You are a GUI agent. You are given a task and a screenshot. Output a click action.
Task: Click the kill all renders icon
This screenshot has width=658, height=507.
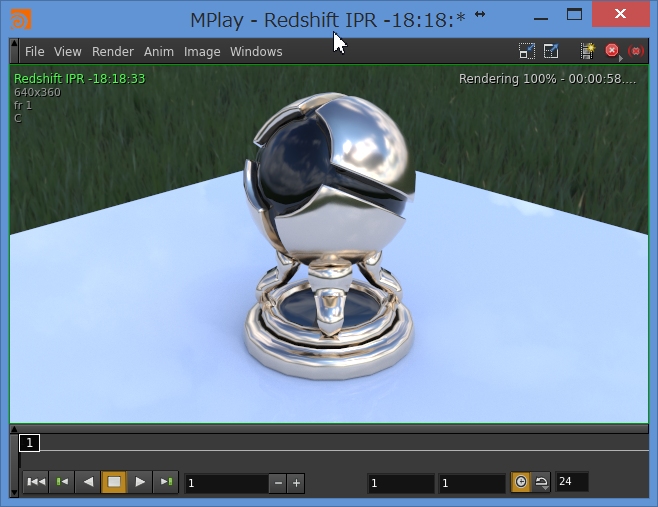636,51
